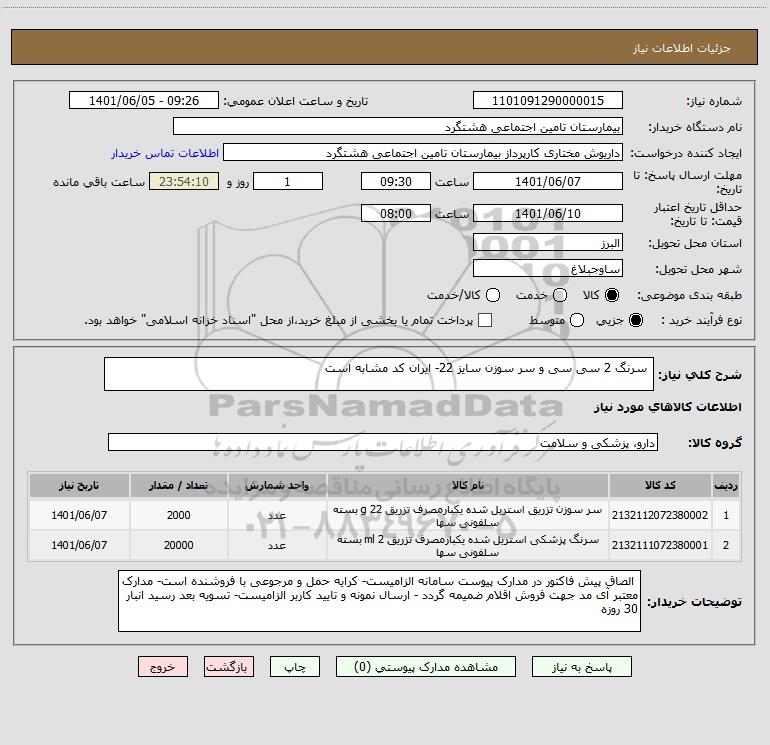The height and width of the screenshot is (745, 770).
Task: Select the خدمت radio button
Action: click(x=560, y=295)
